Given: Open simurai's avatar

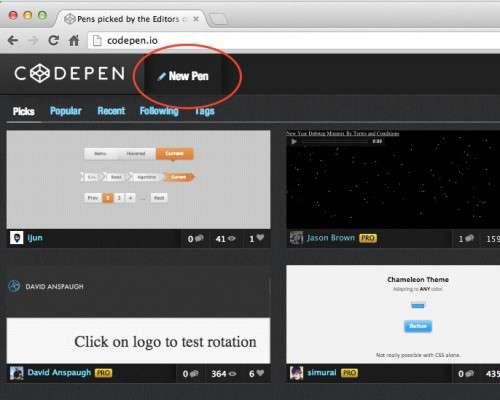Looking at the screenshot, I should [x=296, y=373].
